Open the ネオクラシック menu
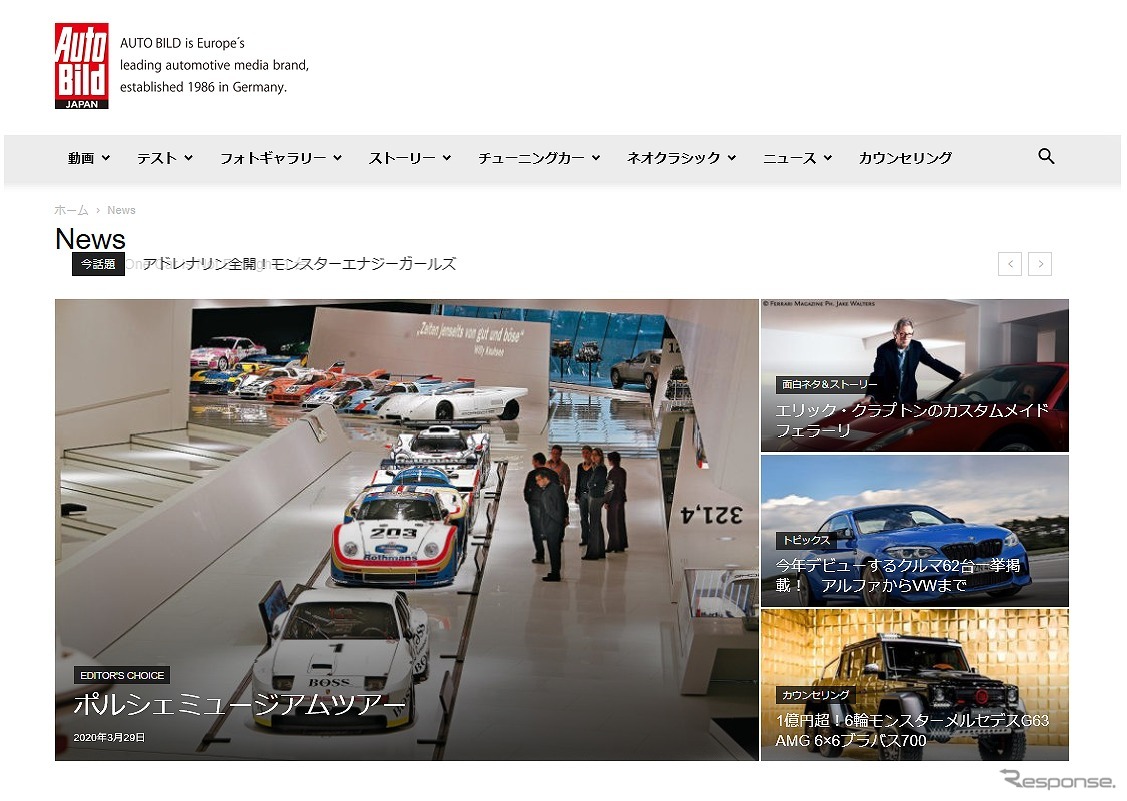Viewport: 1127px width, 801px height. pyautogui.click(x=680, y=158)
